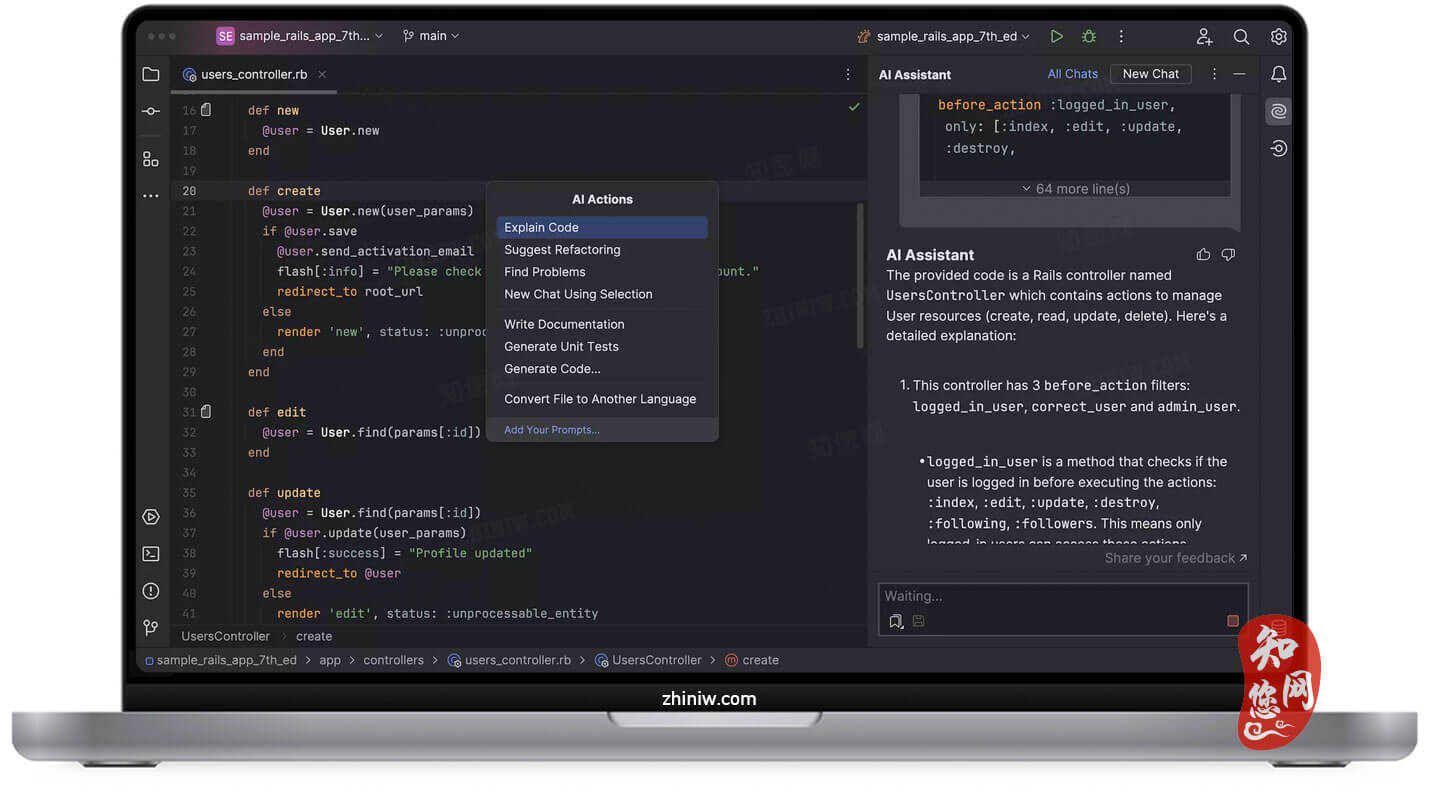1429x797 pixels.
Task: Open the Project tool window folder icon
Action: click(151, 74)
